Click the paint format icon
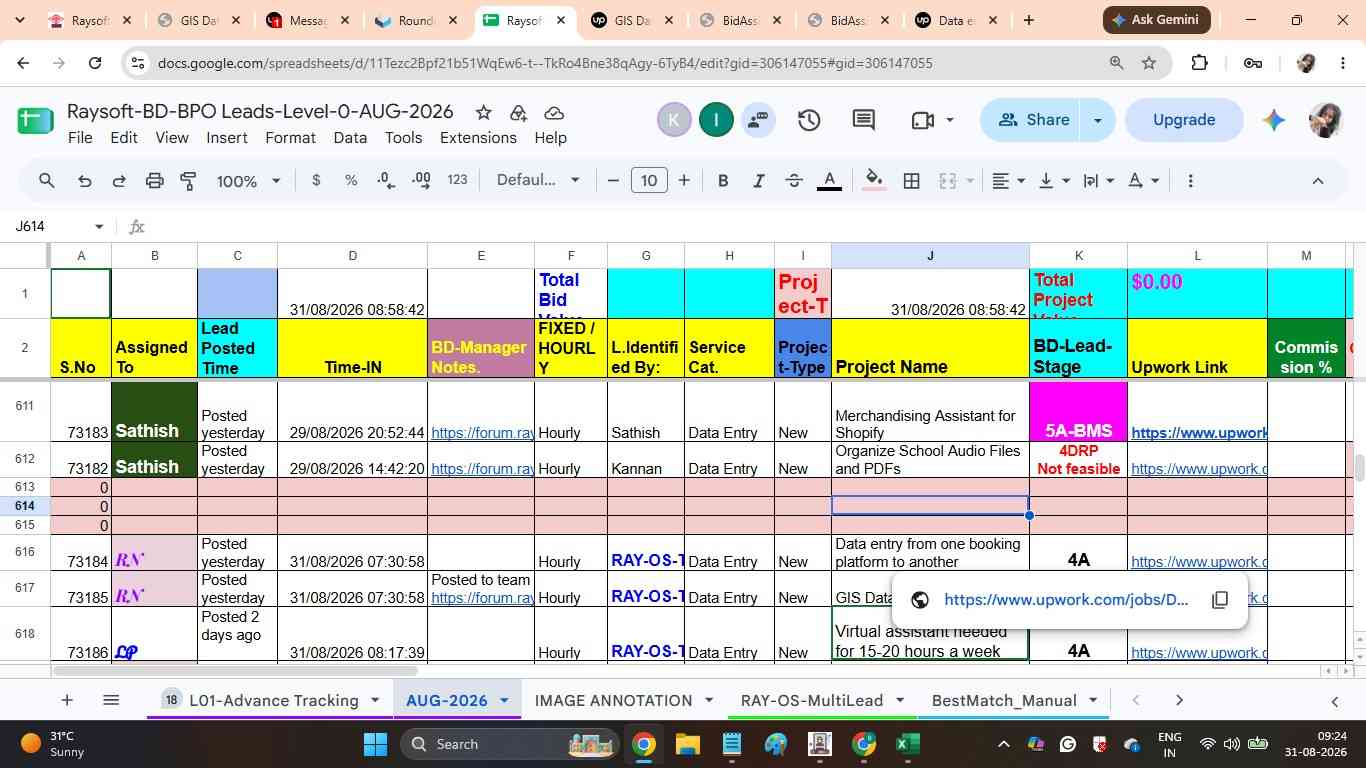1366x768 pixels. point(188,181)
